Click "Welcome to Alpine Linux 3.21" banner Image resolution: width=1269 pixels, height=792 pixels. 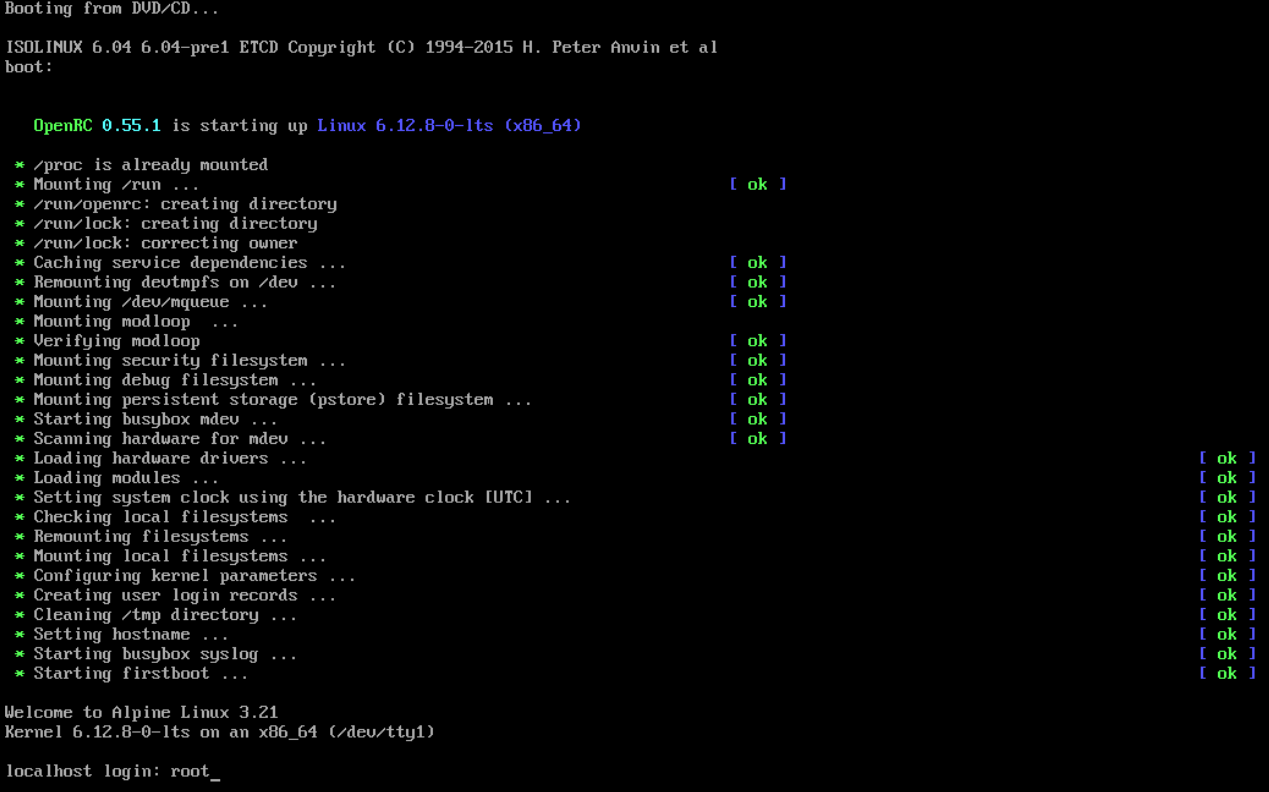(141, 713)
